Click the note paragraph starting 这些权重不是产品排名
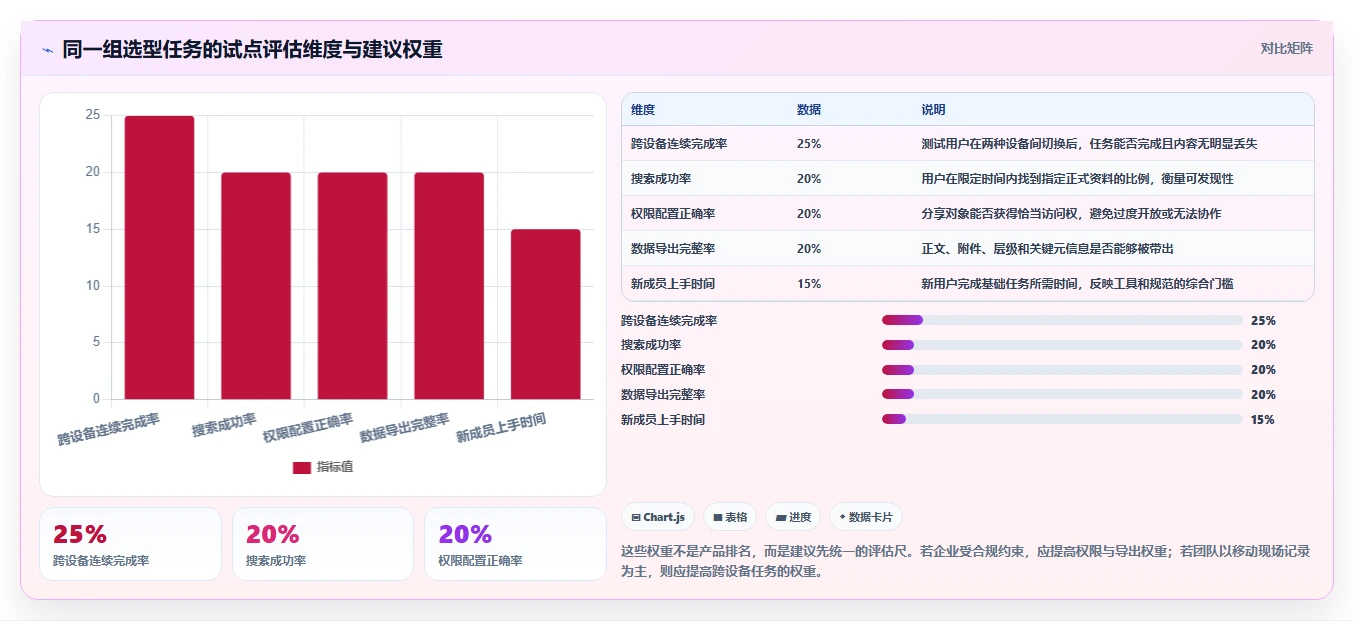This screenshot has height=621, width=1354. [x=966, y=562]
